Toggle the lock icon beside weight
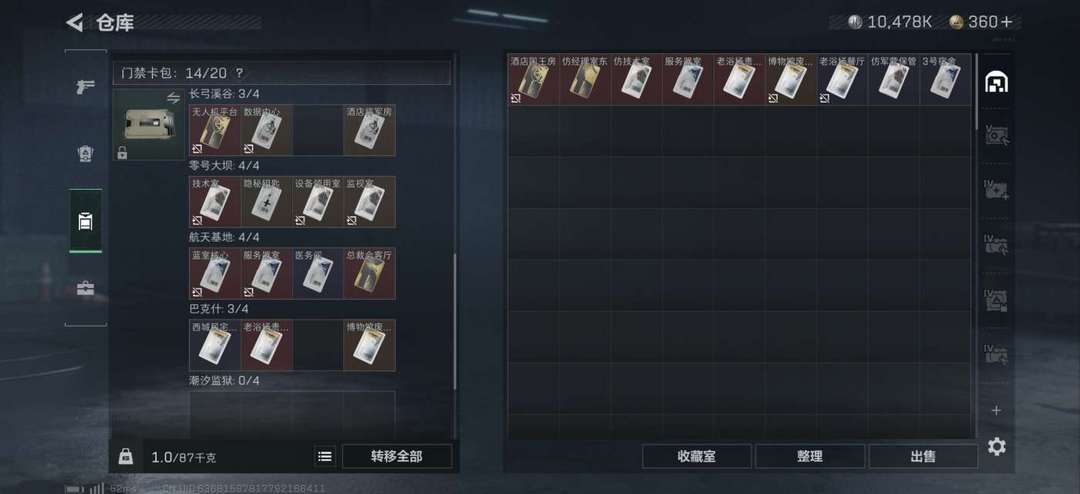The height and width of the screenshot is (494, 1080). pyautogui.click(x=125, y=456)
